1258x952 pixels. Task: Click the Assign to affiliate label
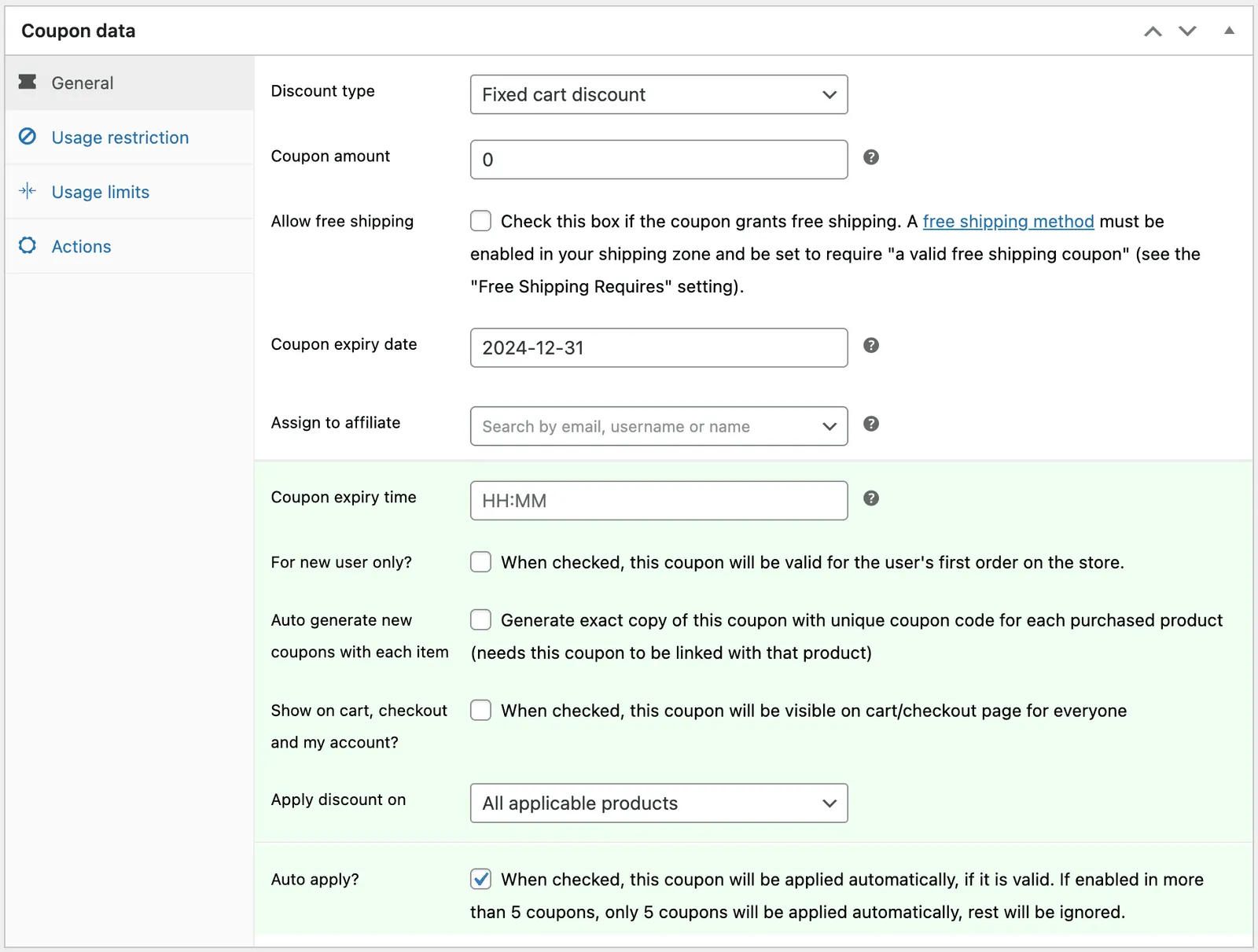336,423
